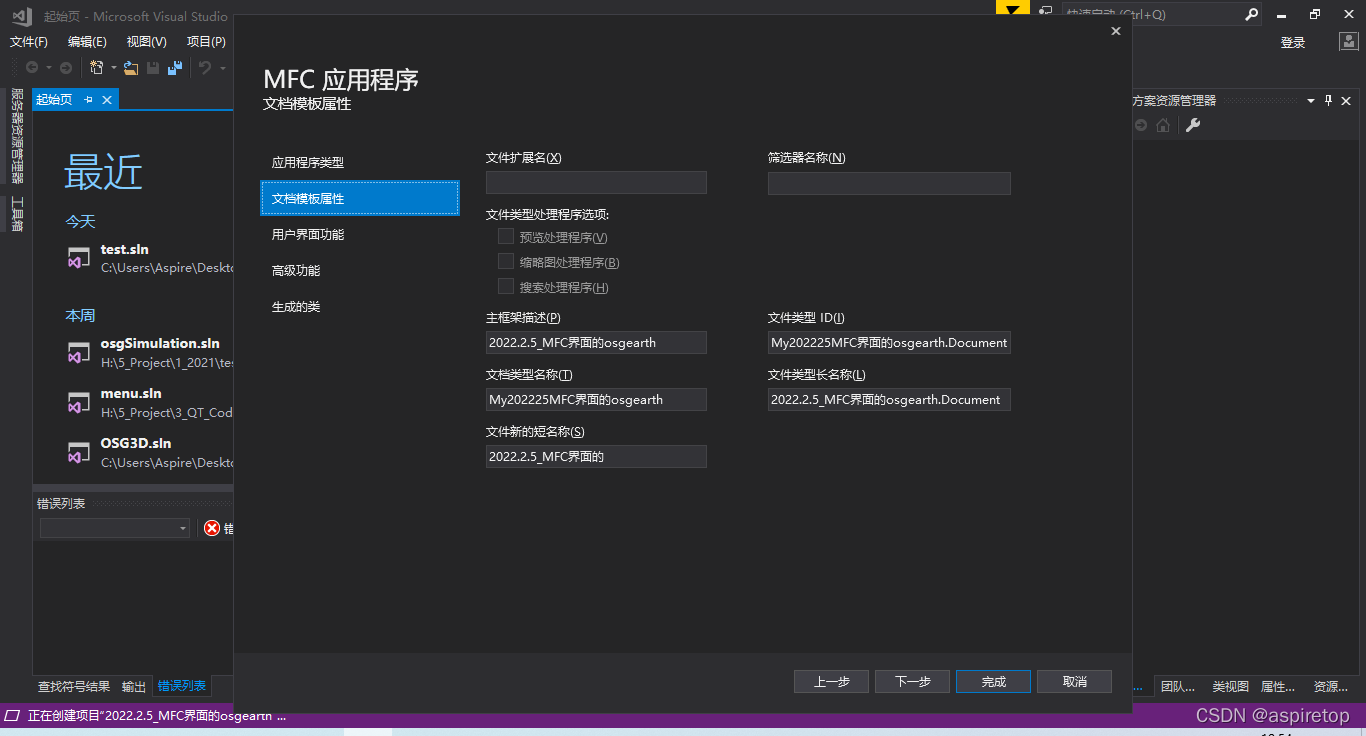Switch to 查找符号结果 tab

[74, 686]
